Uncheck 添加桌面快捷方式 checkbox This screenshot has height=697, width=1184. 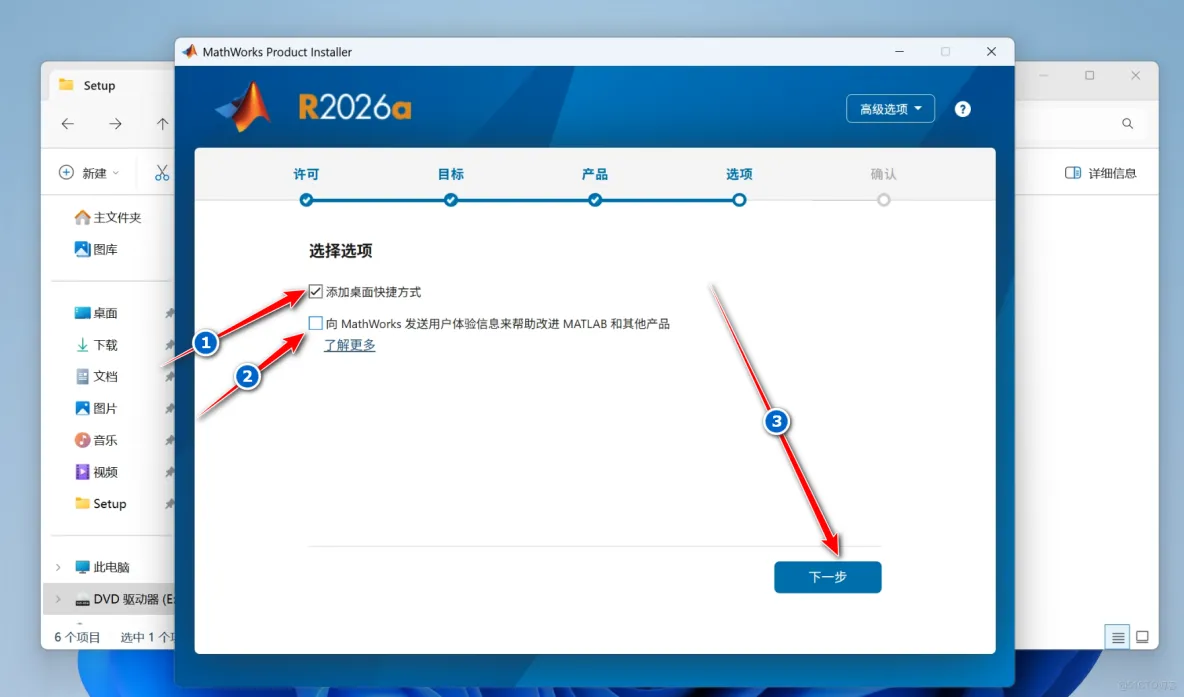coord(316,291)
